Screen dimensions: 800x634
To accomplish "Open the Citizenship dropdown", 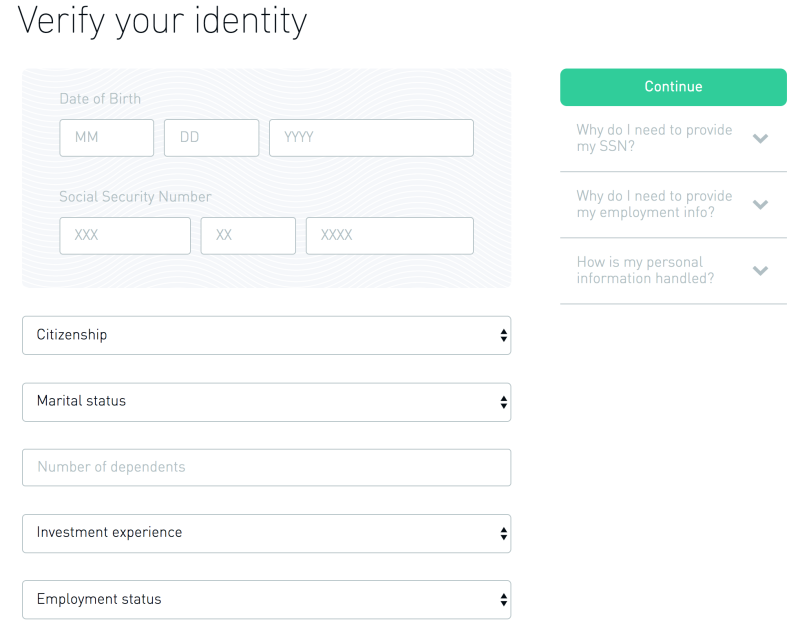I will pyautogui.click(x=266, y=335).
